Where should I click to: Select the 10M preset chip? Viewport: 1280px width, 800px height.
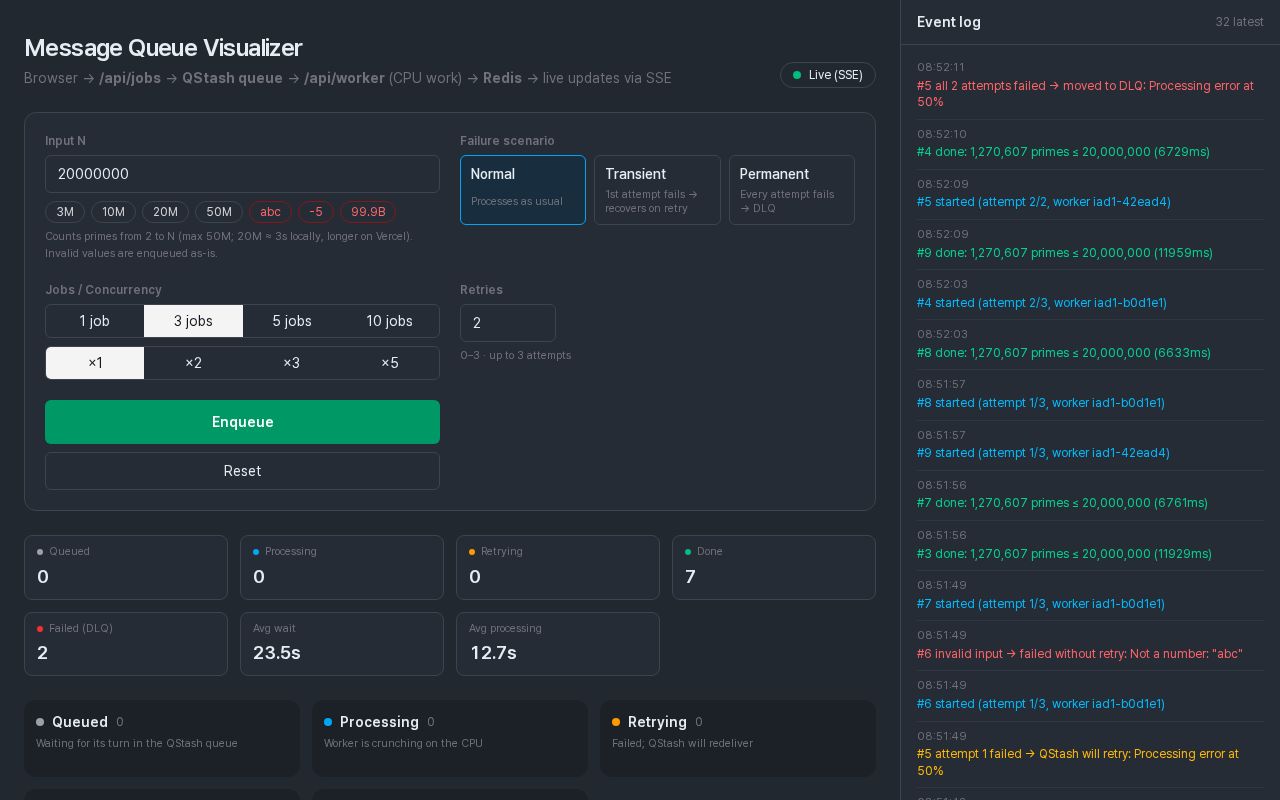[x=113, y=212]
